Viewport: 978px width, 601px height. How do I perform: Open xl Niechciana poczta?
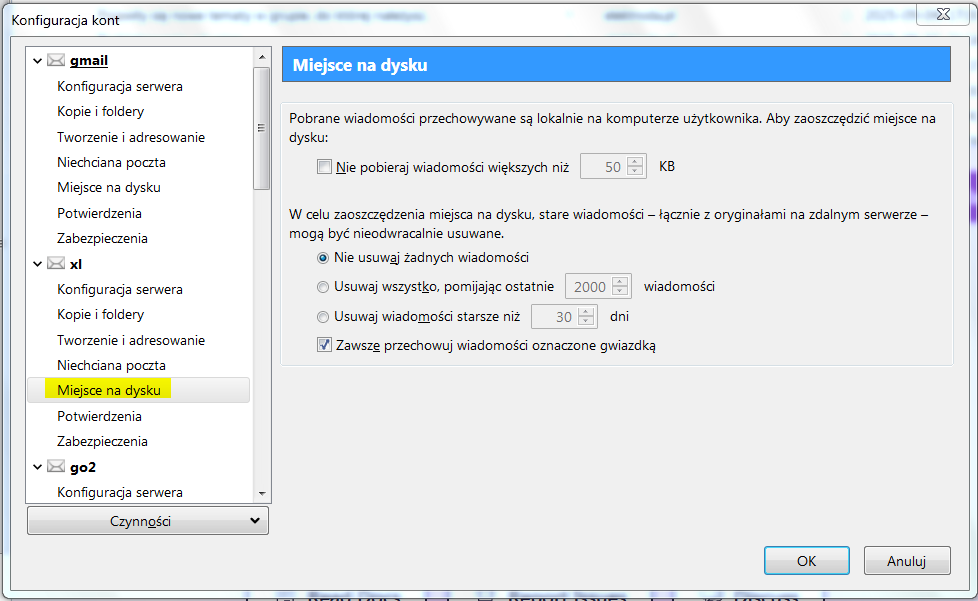point(111,365)
